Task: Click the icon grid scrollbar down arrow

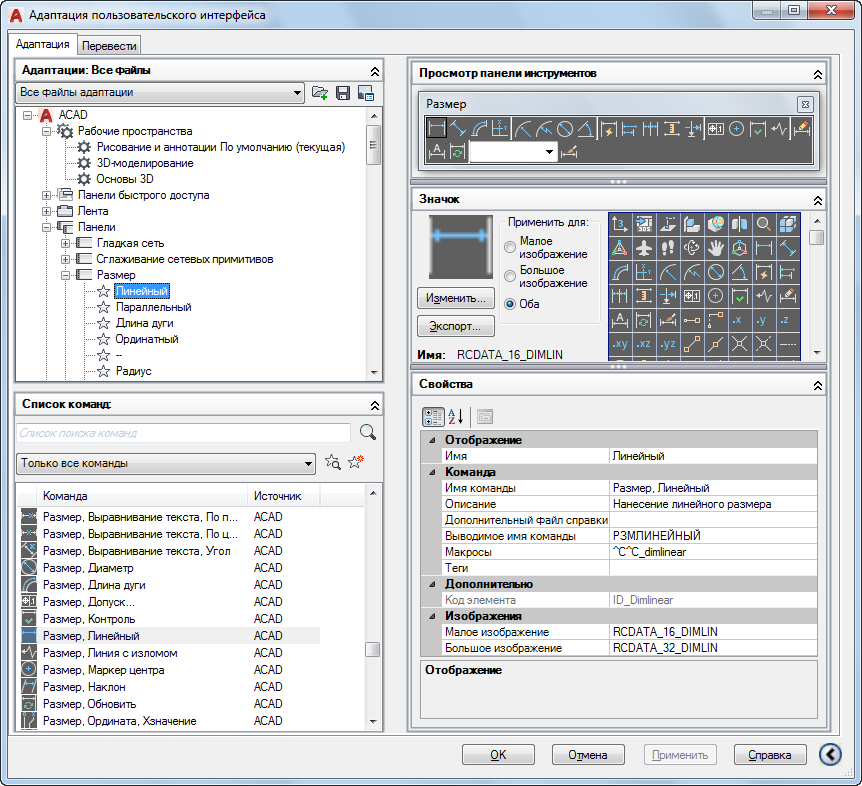Action: tap(817, 353)
